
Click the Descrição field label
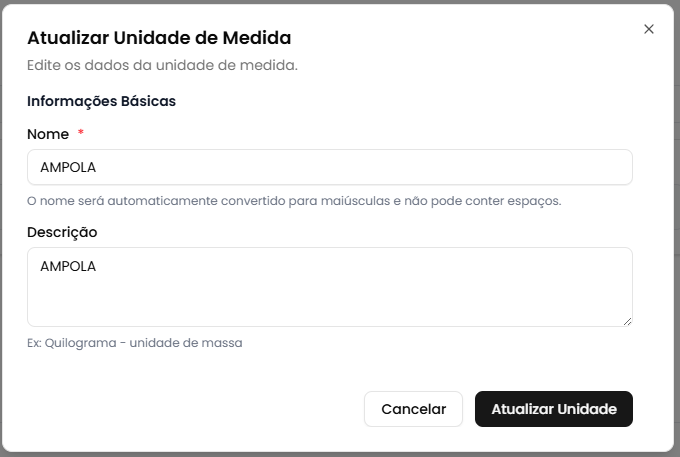click(62, 232)
